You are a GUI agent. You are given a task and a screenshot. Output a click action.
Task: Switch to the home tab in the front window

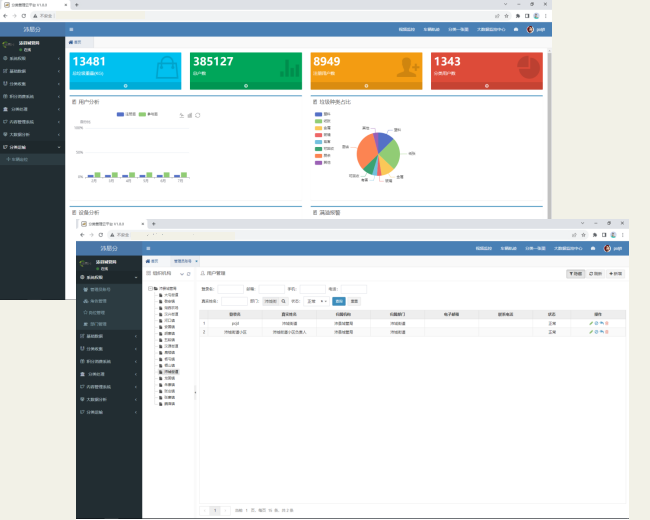pos(154,261)
